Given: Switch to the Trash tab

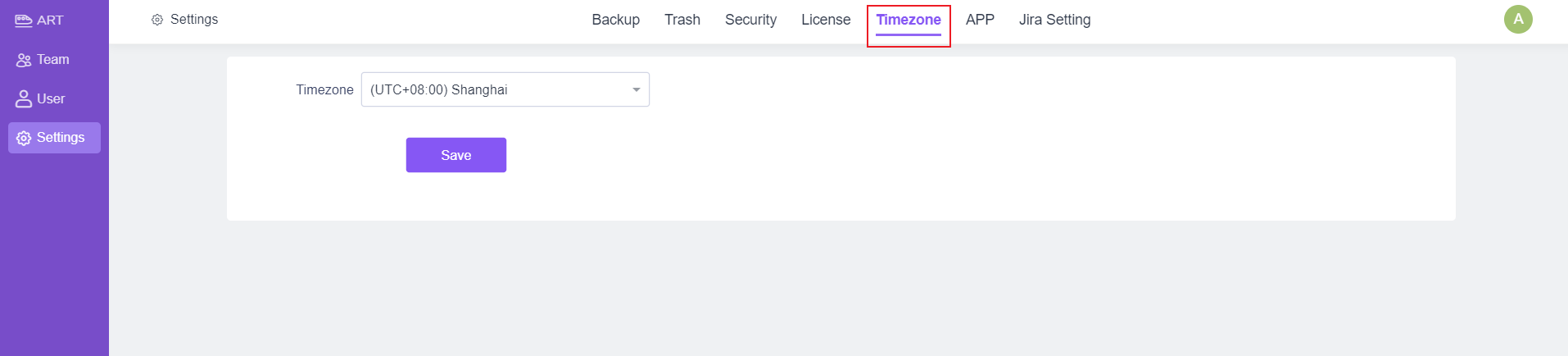Looking at the screenshot, I should 682,20.
